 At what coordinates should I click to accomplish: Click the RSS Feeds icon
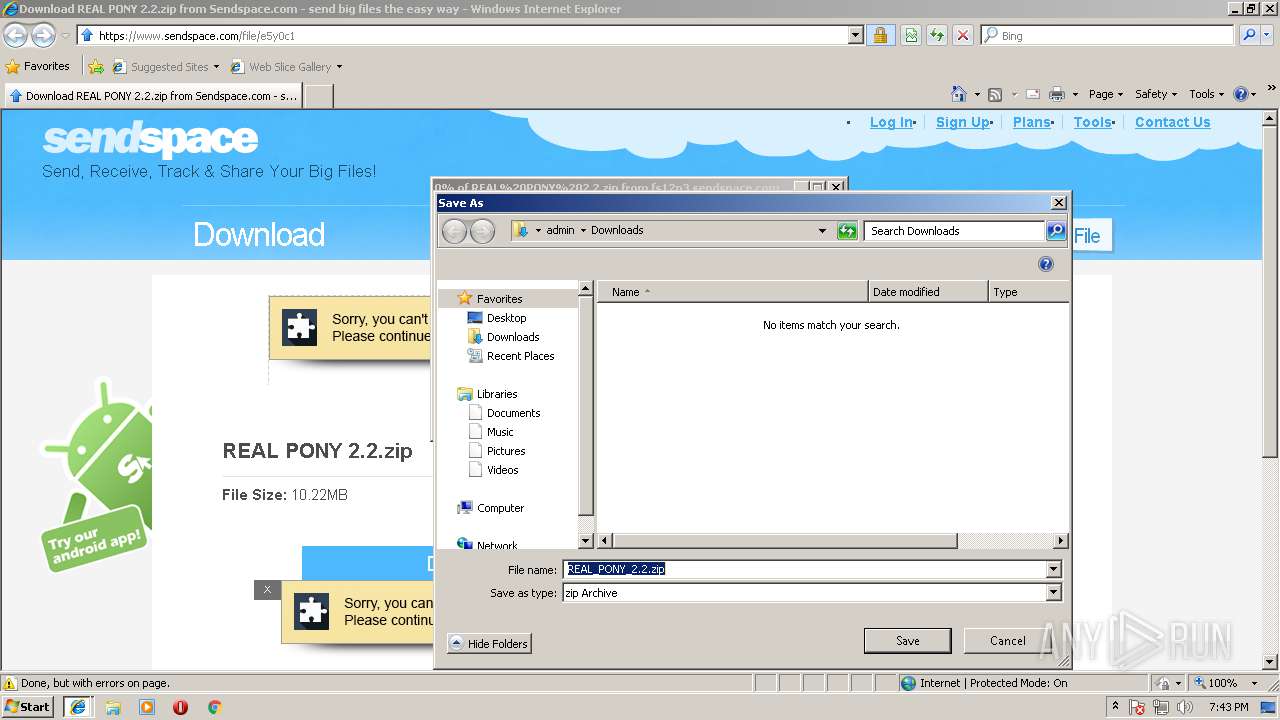point(995,94)
